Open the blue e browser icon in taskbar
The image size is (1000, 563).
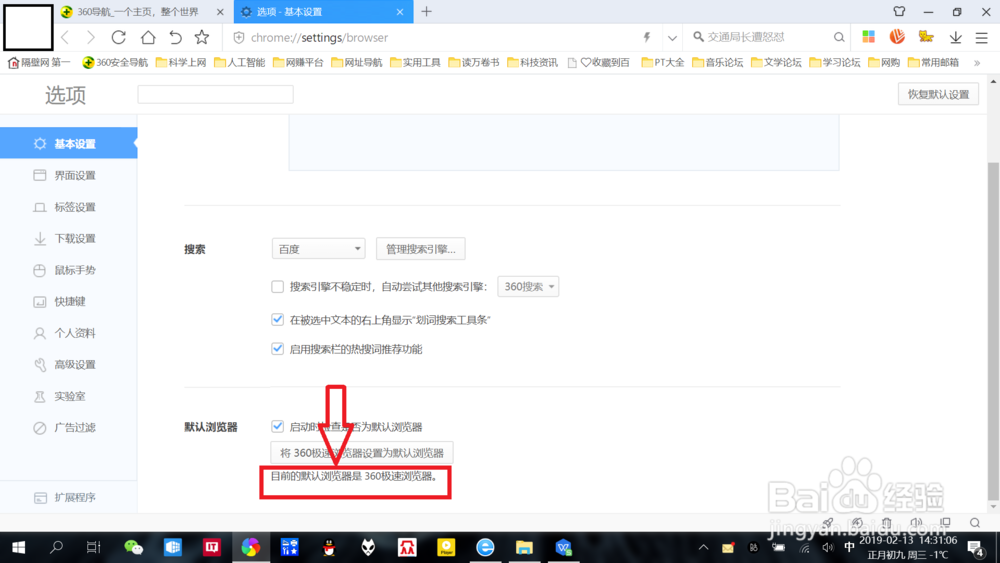(x=485, y=547)
